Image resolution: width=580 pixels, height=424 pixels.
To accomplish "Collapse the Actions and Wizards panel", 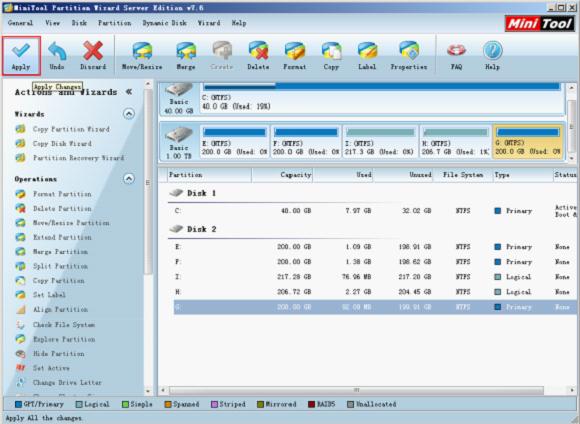I will (x=129, y=92).
